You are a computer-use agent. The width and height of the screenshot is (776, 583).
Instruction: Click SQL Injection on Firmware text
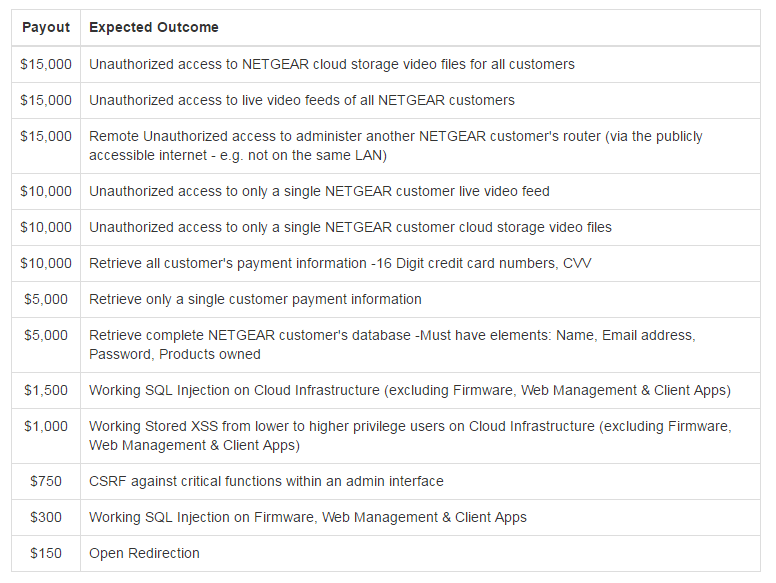coord(308,517)
